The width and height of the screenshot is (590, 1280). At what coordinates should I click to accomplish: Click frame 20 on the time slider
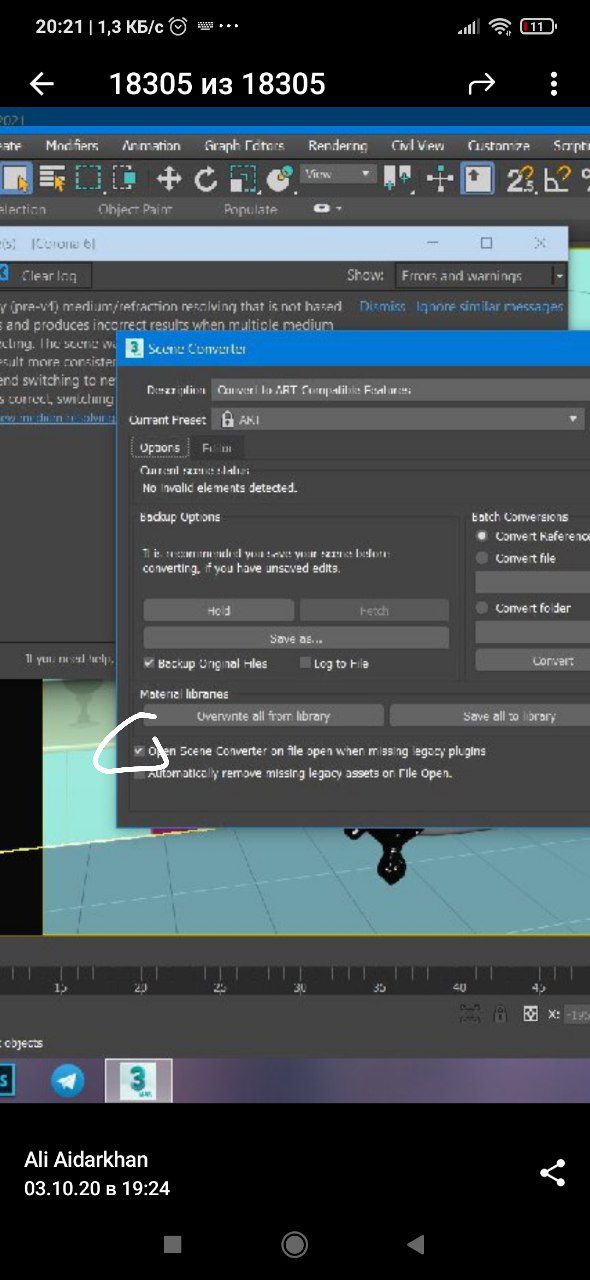click(140, 987)
